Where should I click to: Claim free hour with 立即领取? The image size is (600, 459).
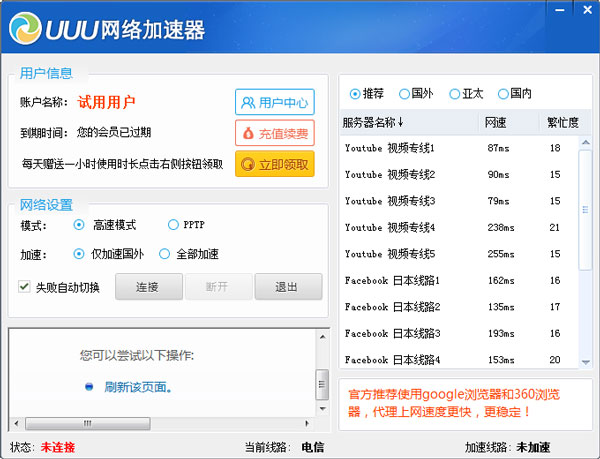[x=275, y=164]
